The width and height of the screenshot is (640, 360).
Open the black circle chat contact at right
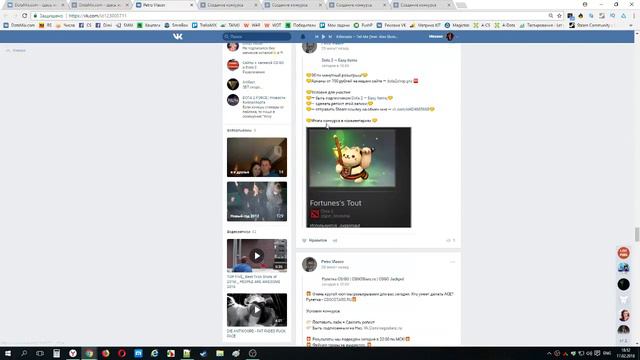(623, 284)
